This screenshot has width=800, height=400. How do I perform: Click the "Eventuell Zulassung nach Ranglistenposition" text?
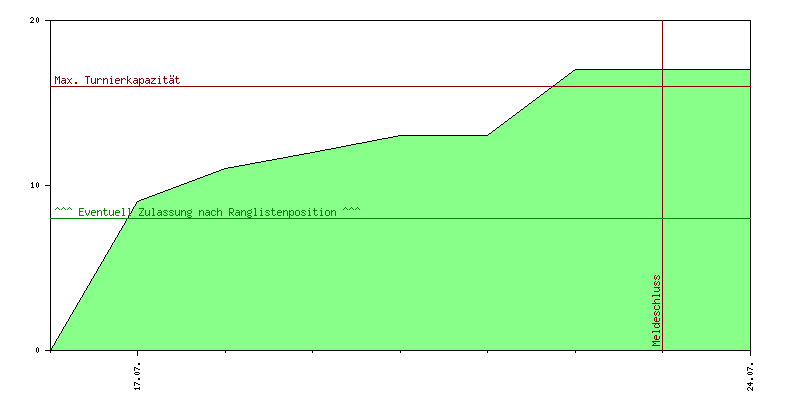coord(207,212)
